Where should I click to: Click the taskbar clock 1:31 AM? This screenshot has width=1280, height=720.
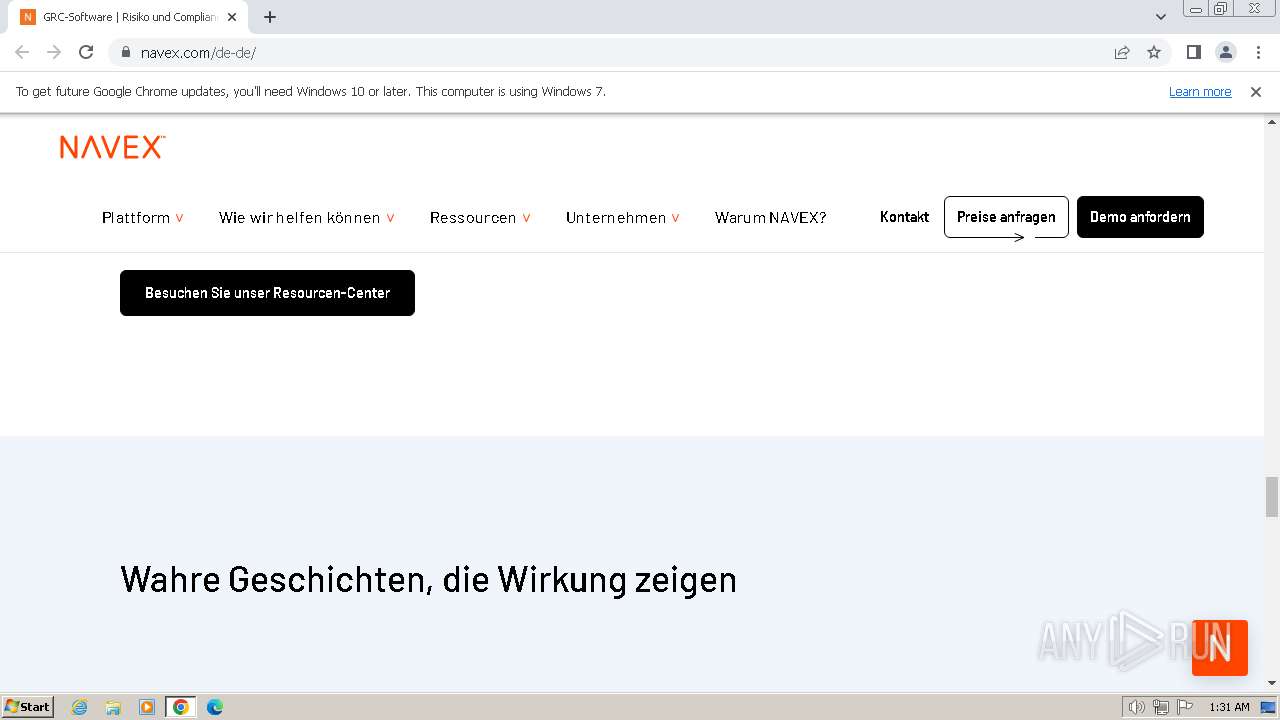(x=1229, y=707)
